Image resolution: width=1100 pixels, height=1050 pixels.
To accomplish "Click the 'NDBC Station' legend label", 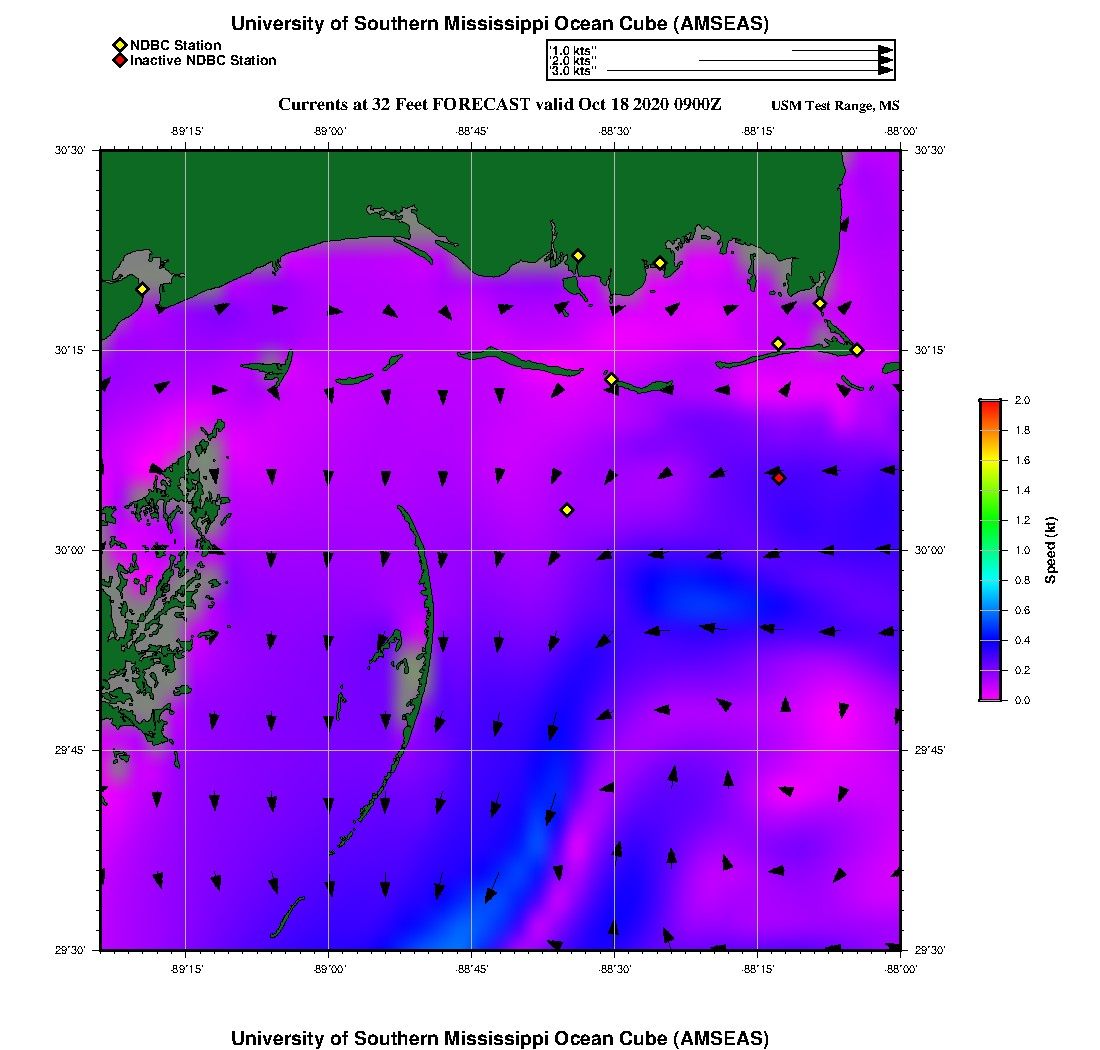I will point(176,45).
